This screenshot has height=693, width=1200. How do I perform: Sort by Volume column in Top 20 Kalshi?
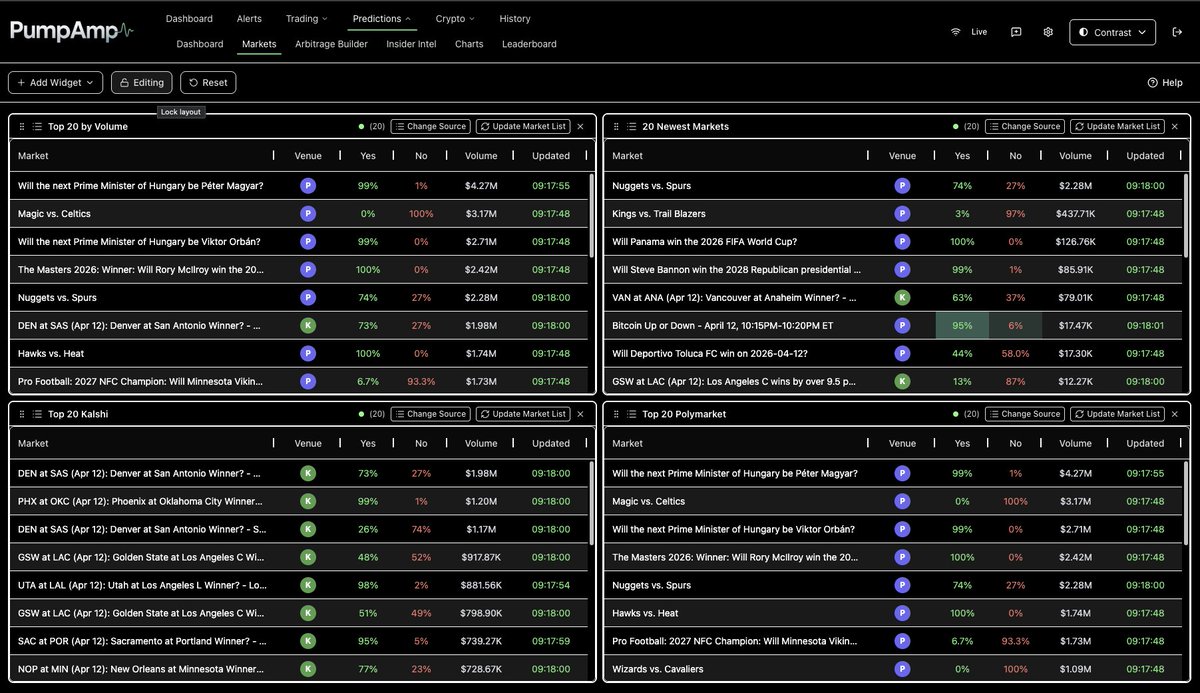[481, 443]
